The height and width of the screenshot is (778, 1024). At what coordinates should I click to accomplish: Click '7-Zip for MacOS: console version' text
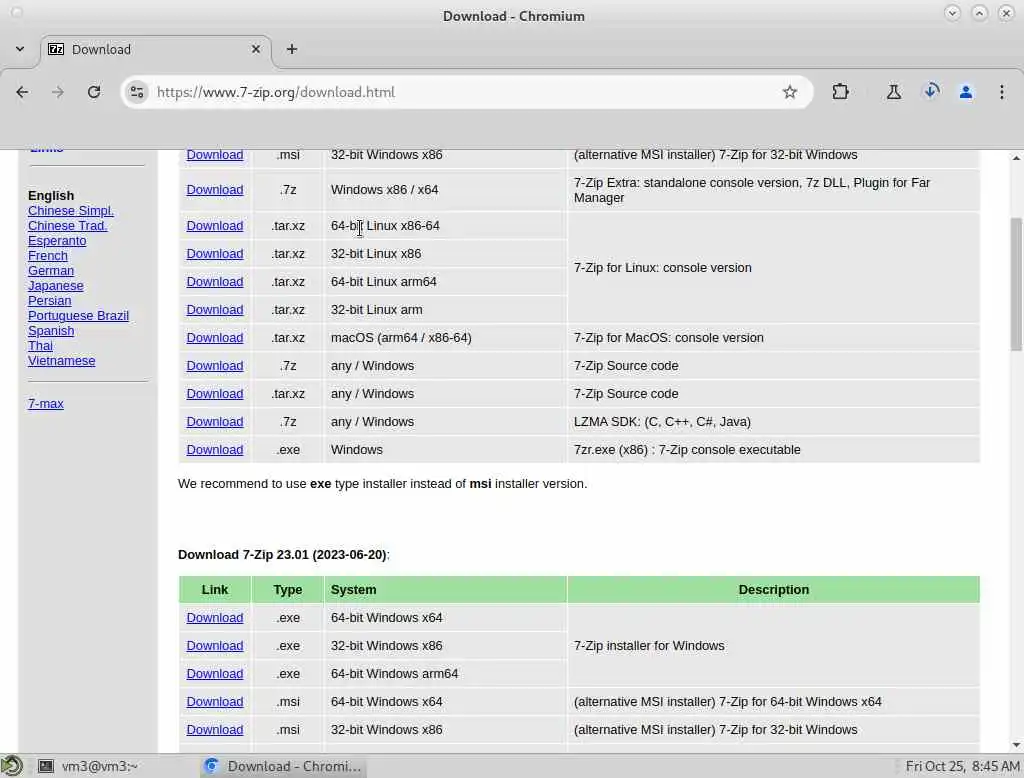click(x=668, y=338)
